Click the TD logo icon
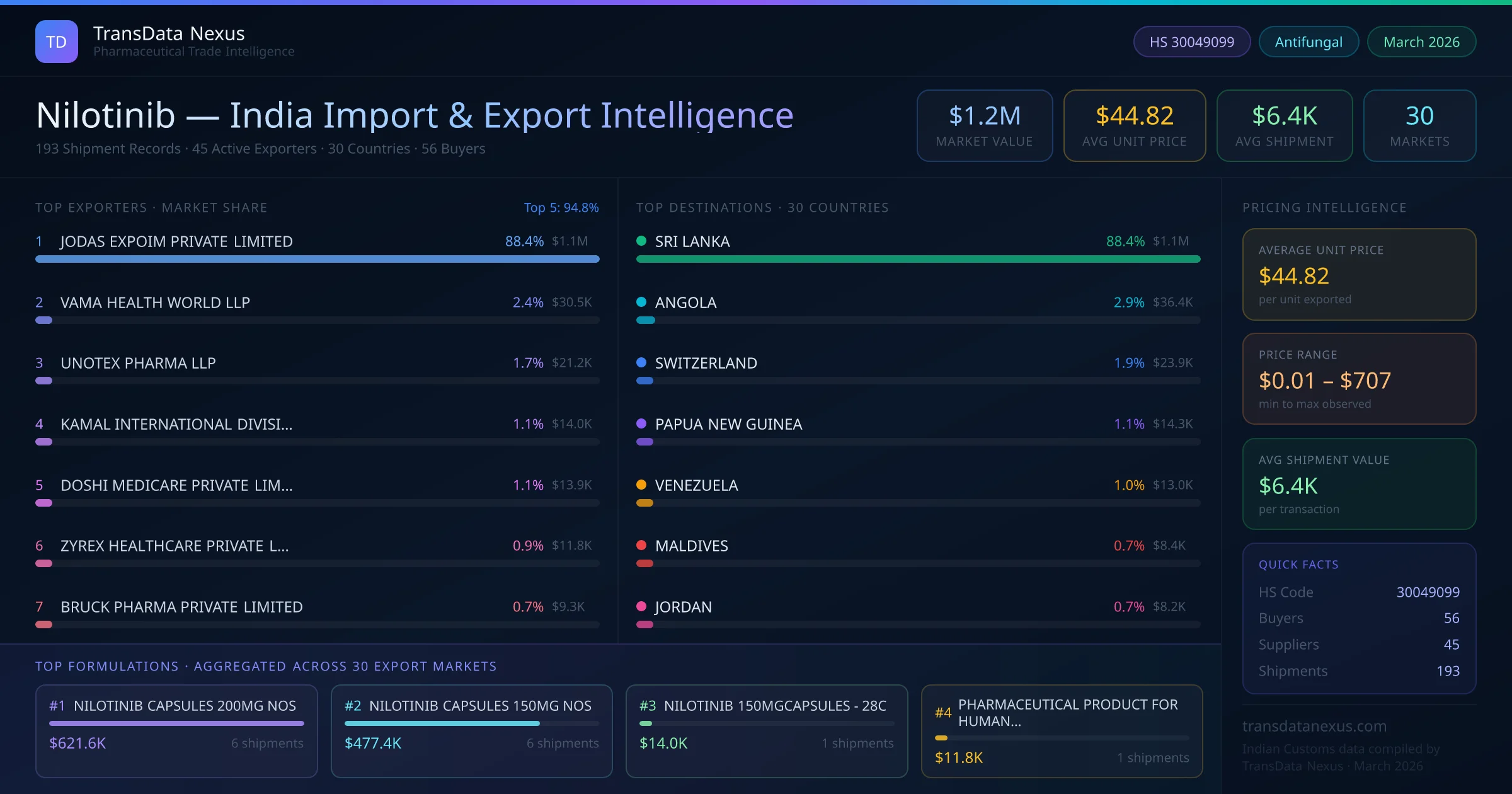 (x=57, y=42)
